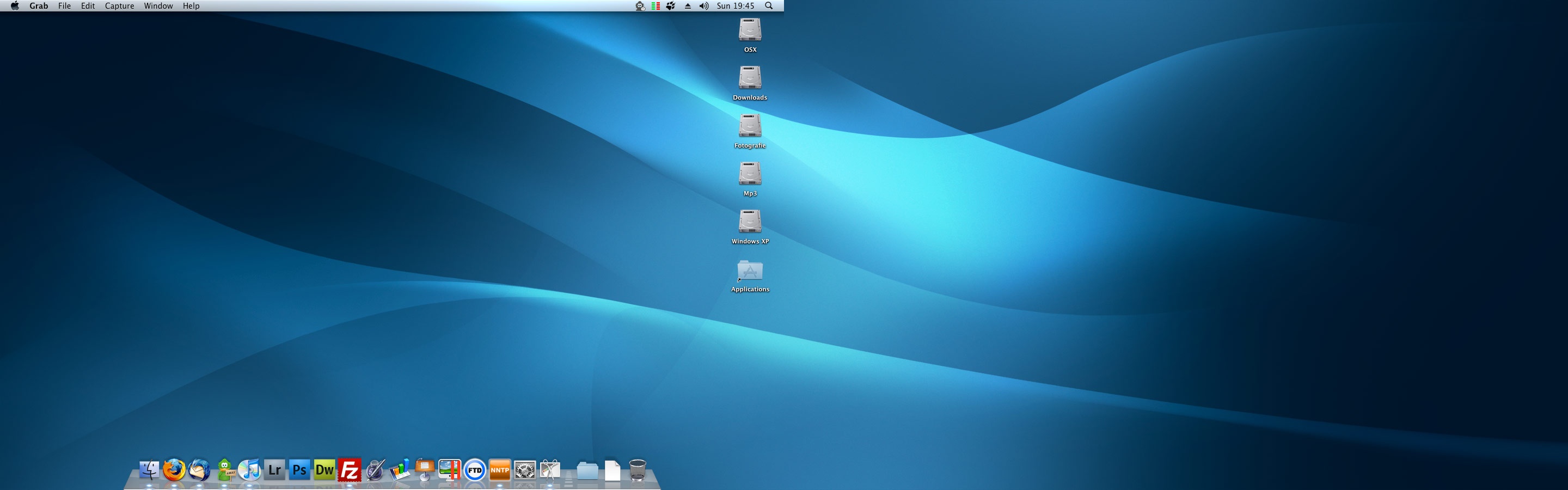Open the Apple menu

click(x=15, y=5)
